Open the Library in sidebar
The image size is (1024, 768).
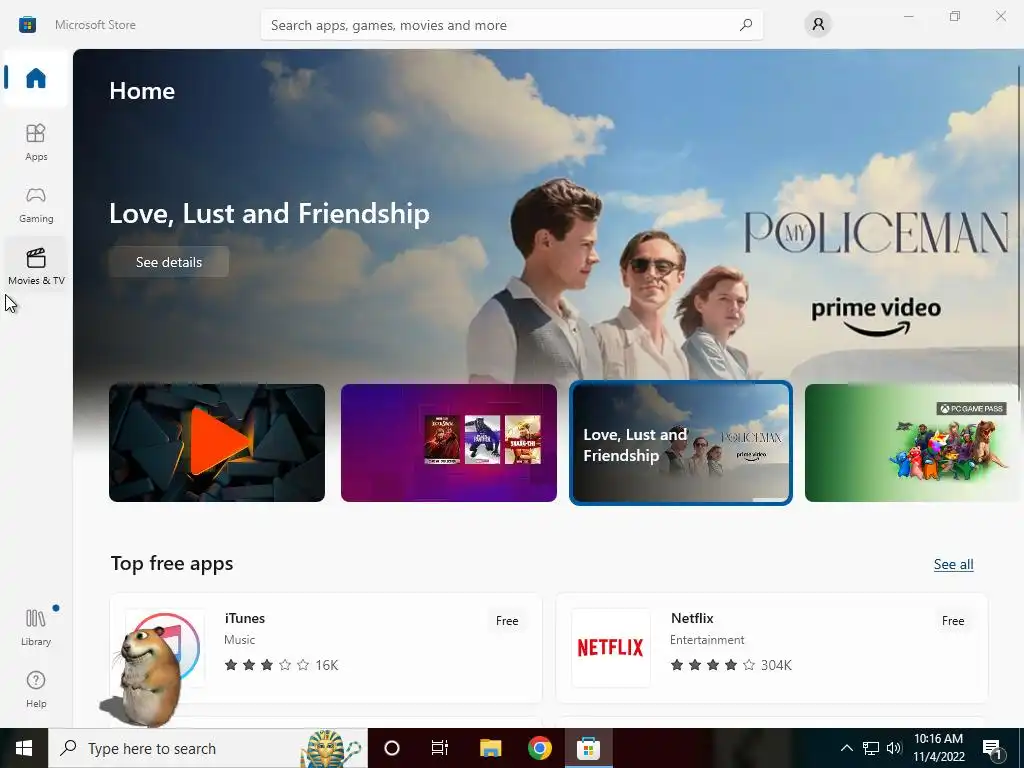coord(36,627)
